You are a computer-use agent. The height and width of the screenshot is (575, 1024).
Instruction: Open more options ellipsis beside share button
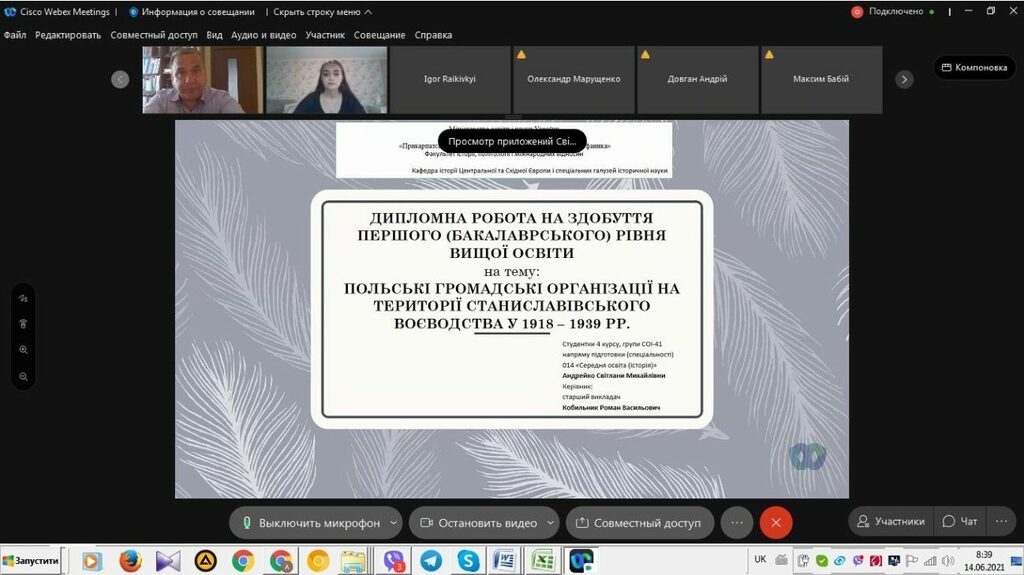coord(736,522)
